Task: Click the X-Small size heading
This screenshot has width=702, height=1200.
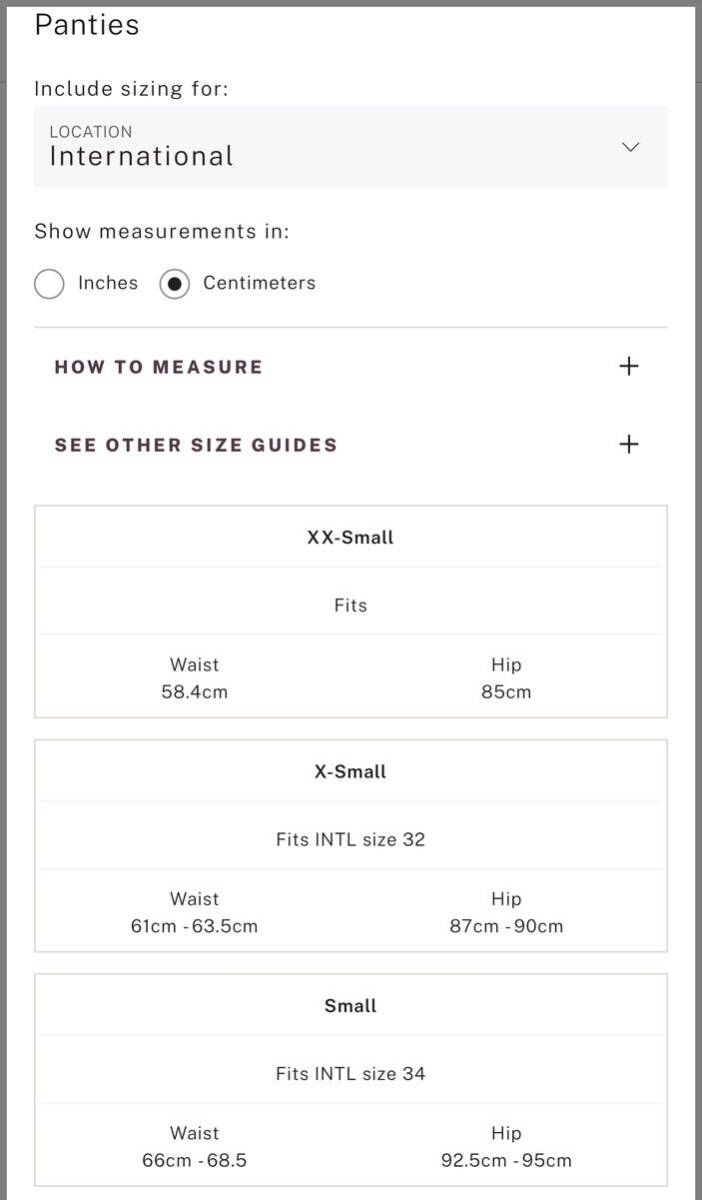Action: (350, 772)
